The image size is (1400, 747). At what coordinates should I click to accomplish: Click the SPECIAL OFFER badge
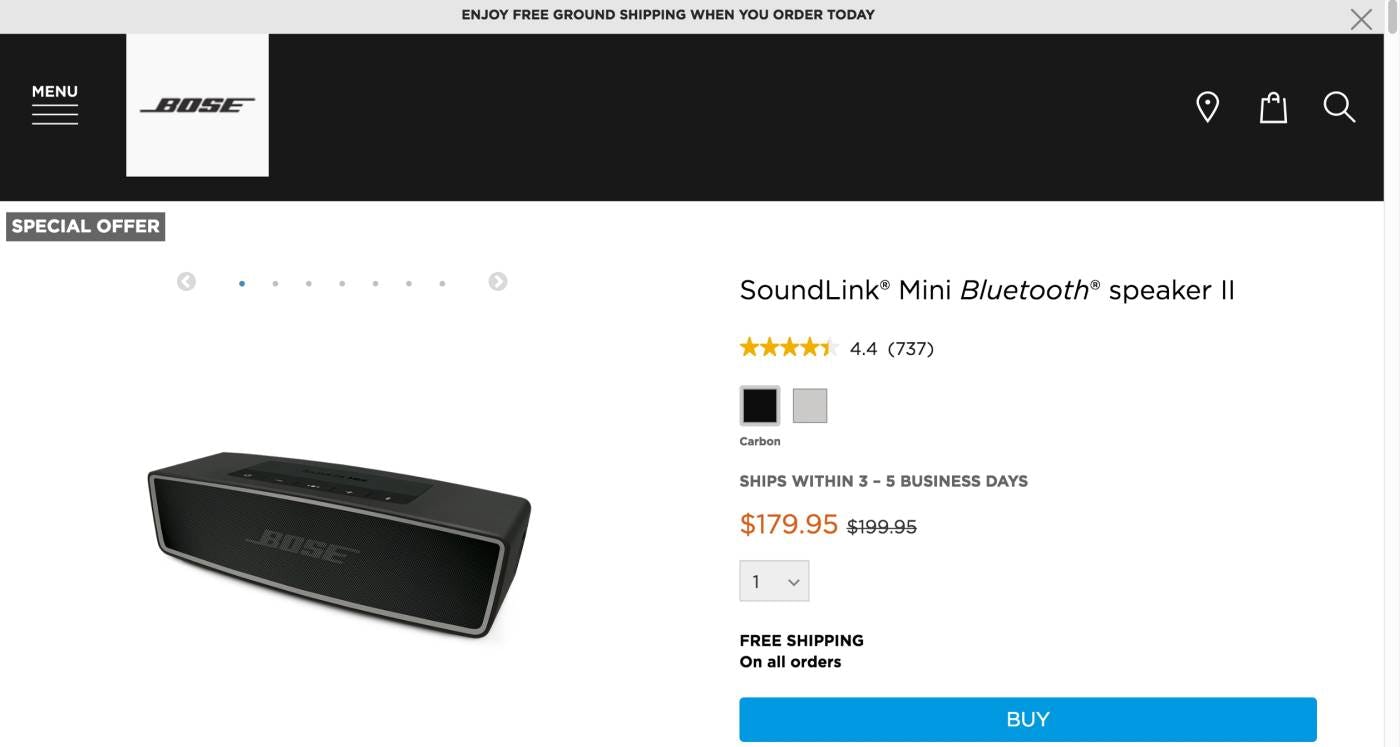(x=85, y=227)
